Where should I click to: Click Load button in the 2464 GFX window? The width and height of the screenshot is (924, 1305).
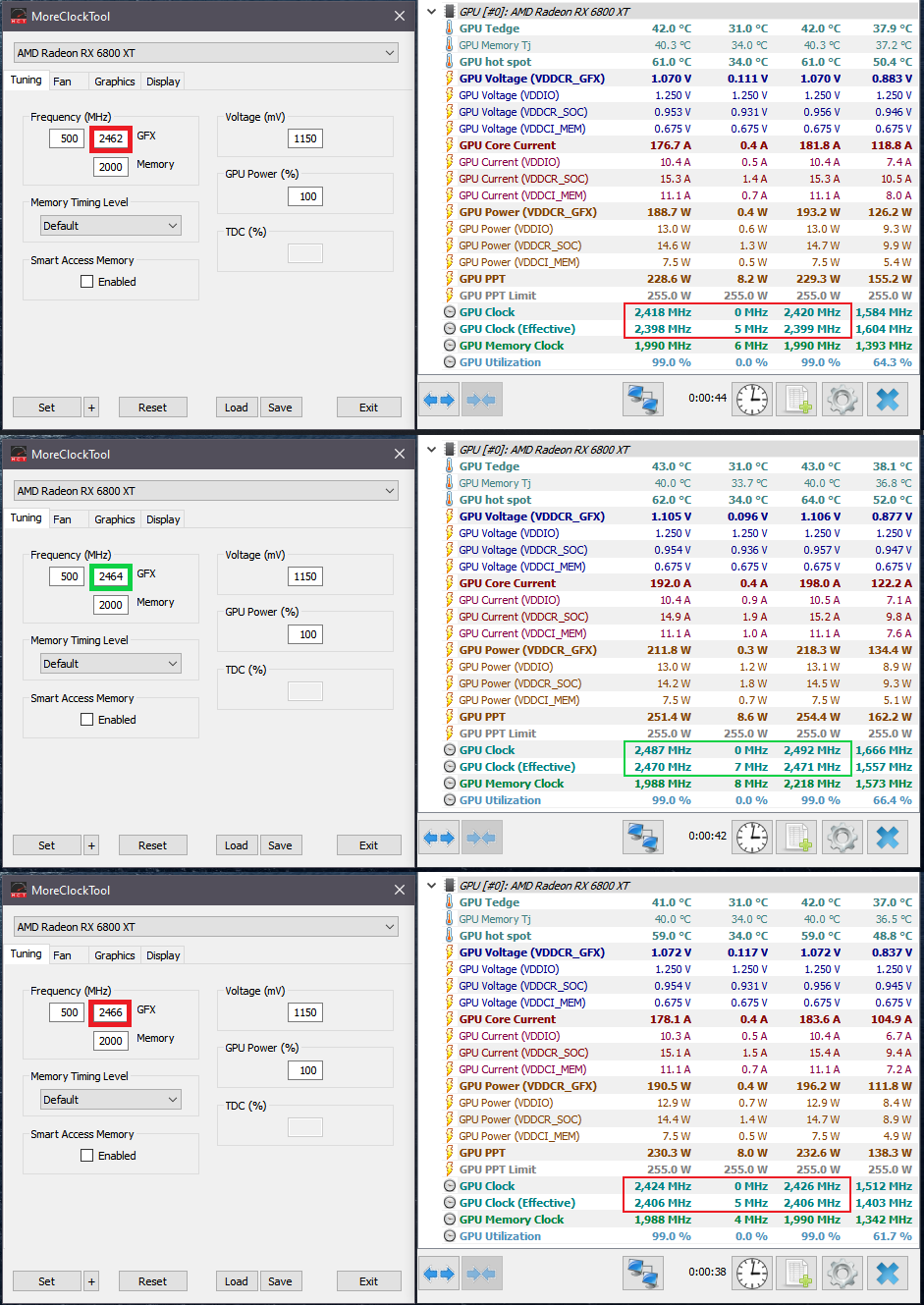click(237, 845)
